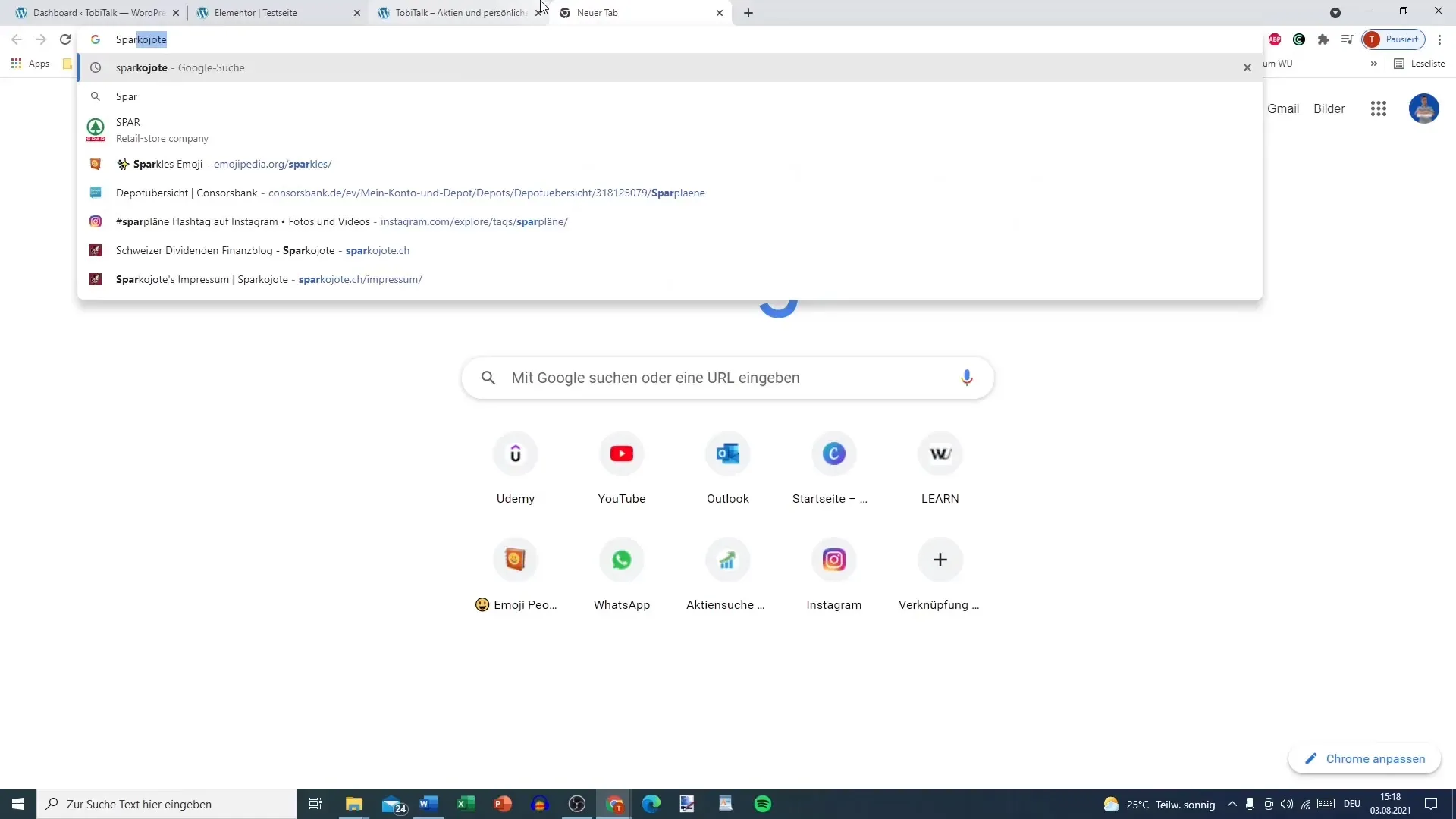Click the YouTube shortcut icon

622,454
